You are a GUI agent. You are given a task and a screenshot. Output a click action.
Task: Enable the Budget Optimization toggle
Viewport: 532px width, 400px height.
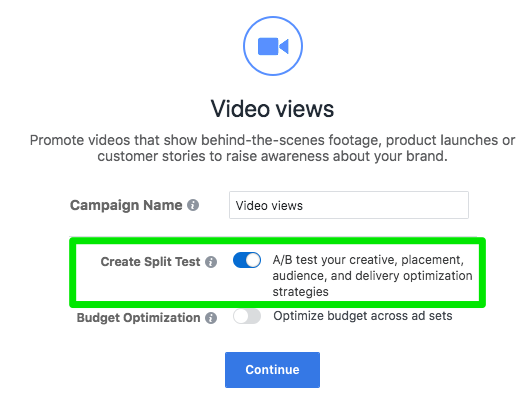pos(247,316)
